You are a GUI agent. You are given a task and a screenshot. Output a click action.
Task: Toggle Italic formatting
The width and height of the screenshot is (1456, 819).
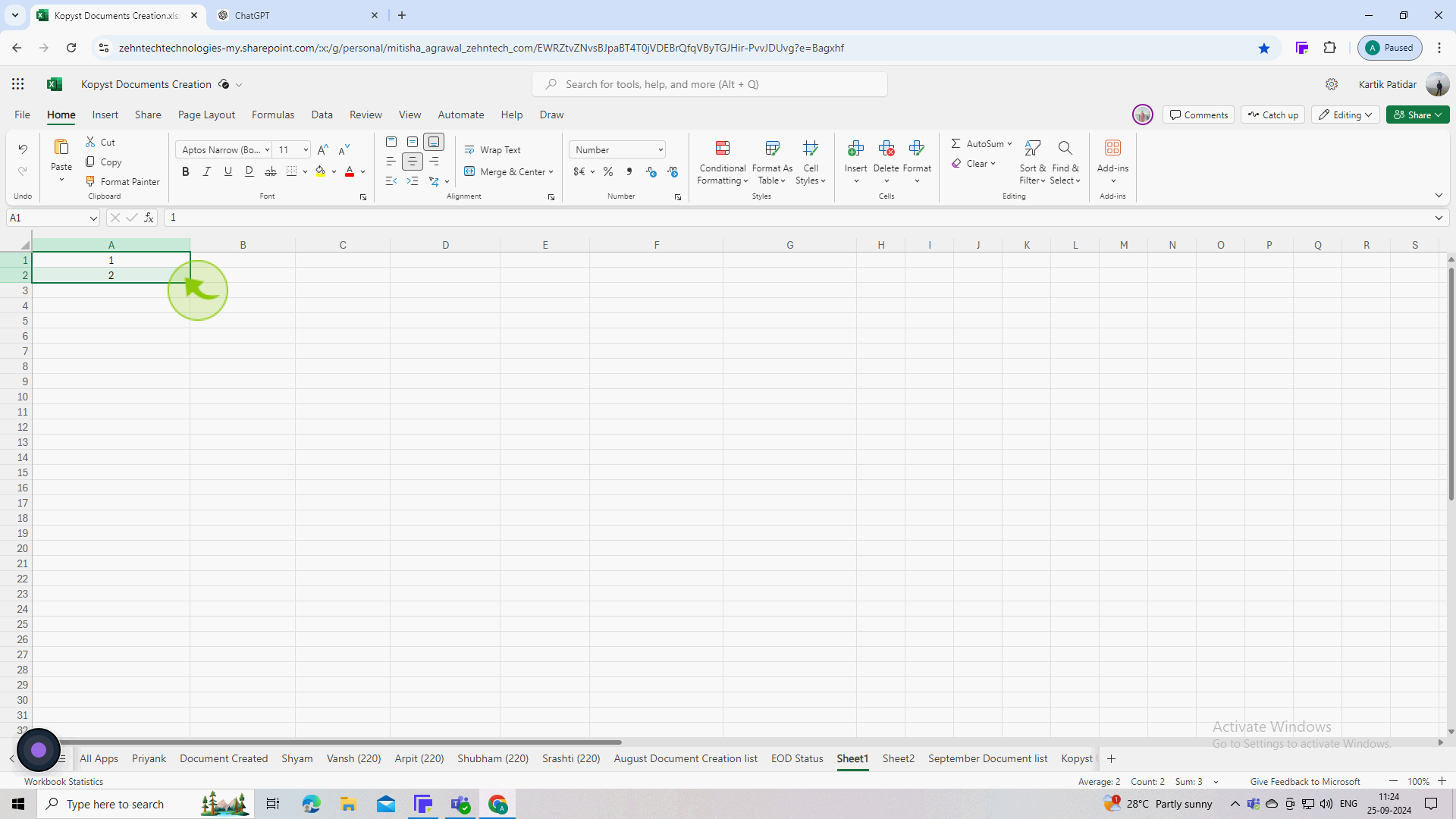[207, 171]
